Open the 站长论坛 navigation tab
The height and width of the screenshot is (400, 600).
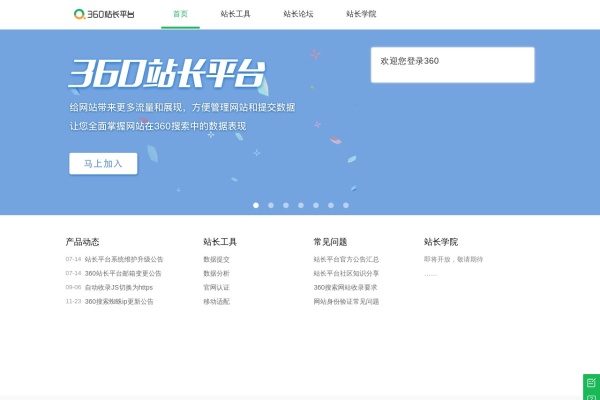pyautogui.click(x=298, y=14)
